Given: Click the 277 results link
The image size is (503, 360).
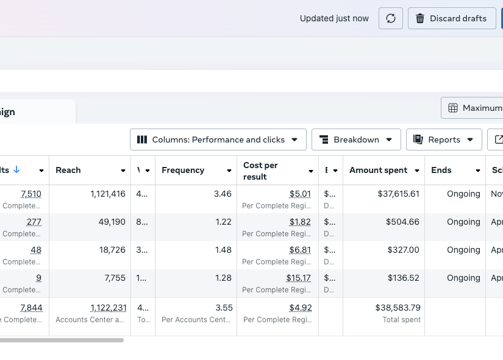Looking at the screenshot, I should coord(34,222).
